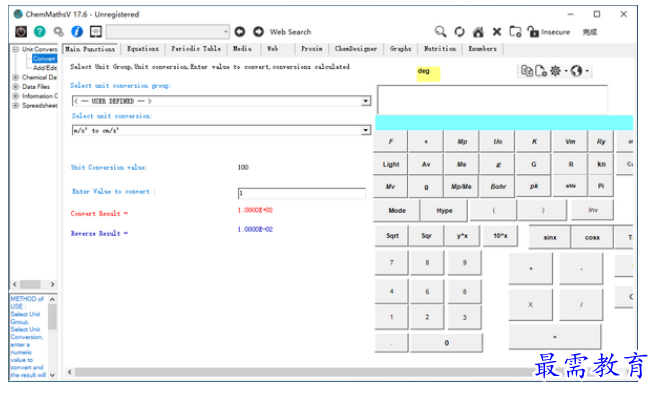The height and width of the screenshot is (397, 656).
Task: Click calculator digit 7
Action: (x=392, y=263)
